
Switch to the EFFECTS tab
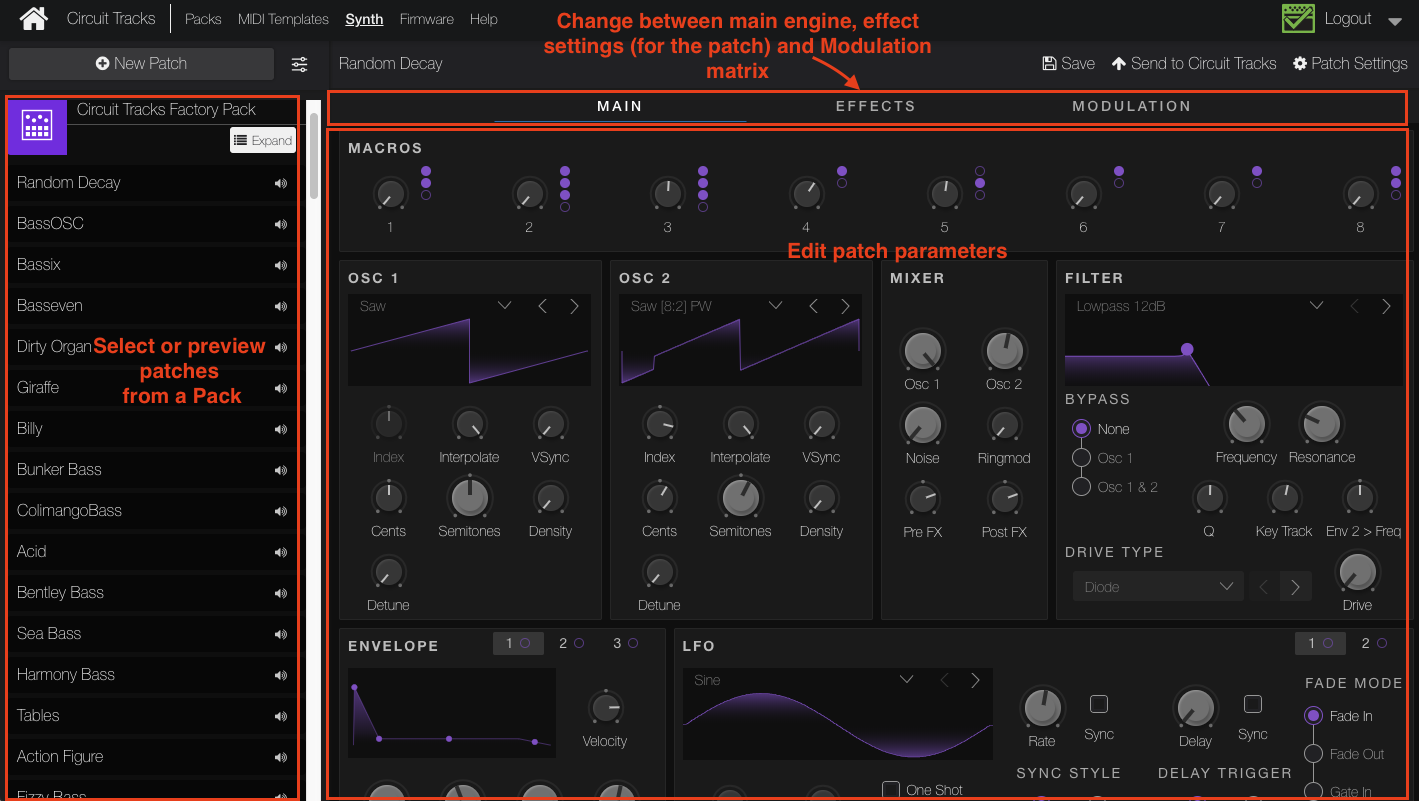click(x=875, y=105)
